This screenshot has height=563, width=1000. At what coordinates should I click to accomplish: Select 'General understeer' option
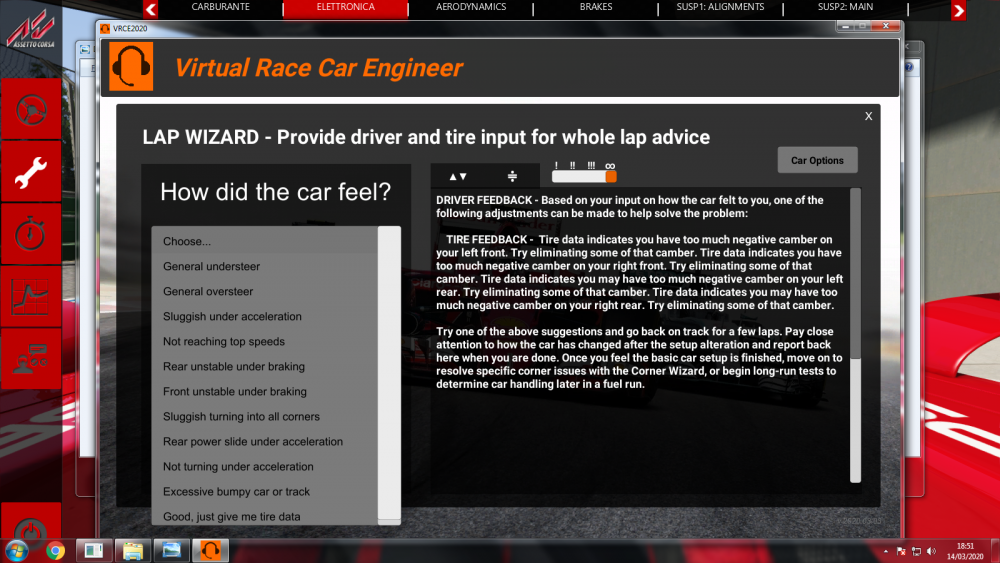click(x=265, y=267)
